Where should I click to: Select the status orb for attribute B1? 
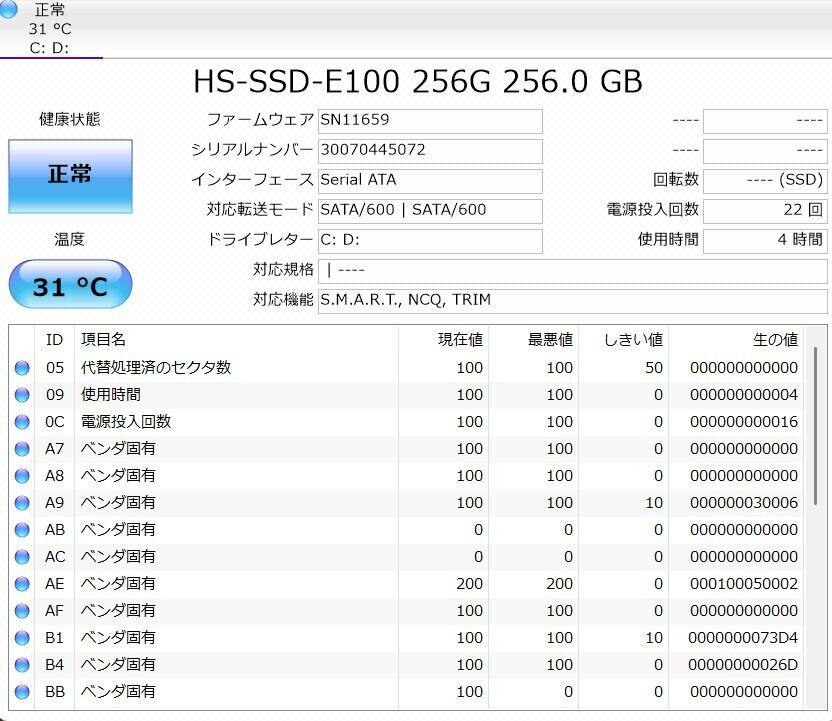tap(22, 638)
